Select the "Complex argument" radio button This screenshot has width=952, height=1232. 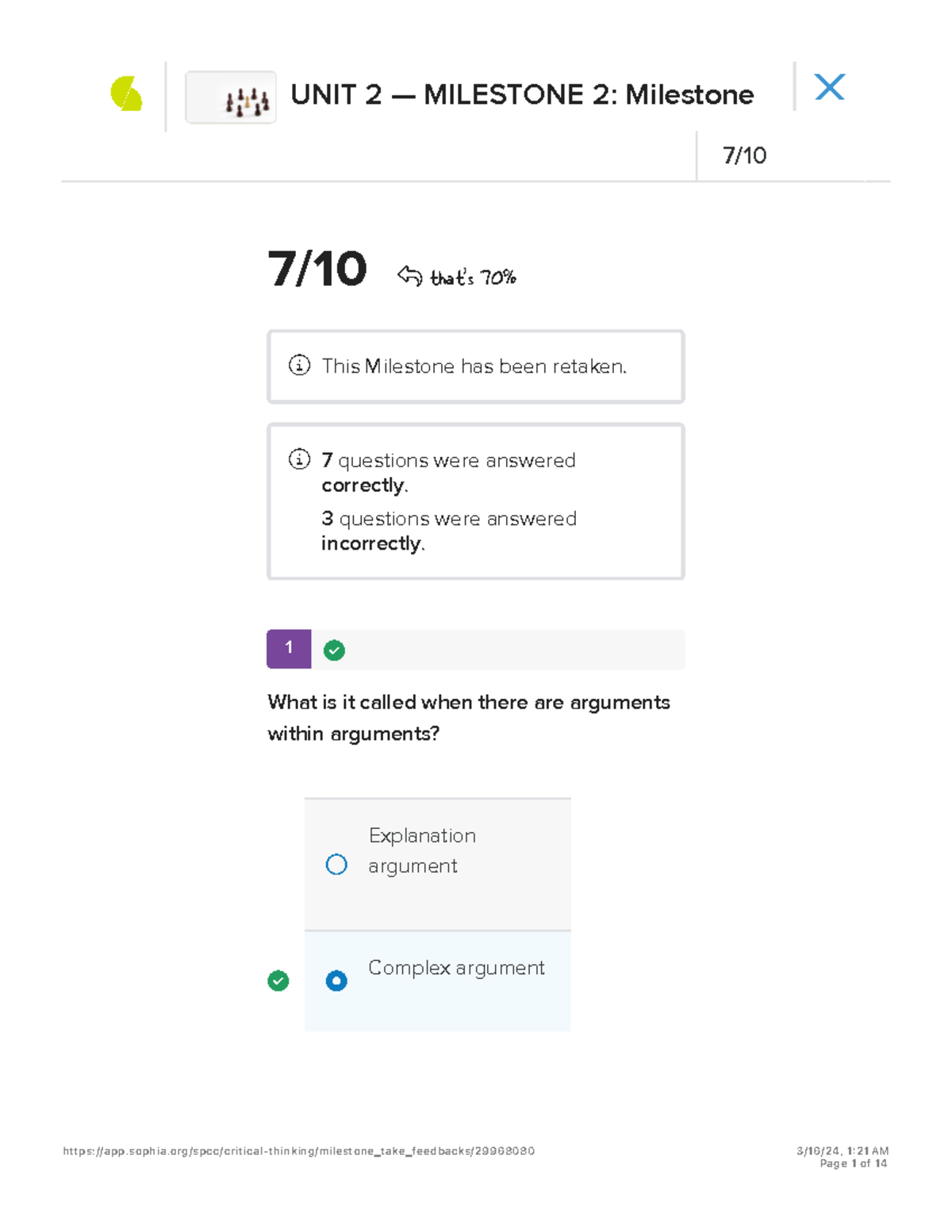336,981
